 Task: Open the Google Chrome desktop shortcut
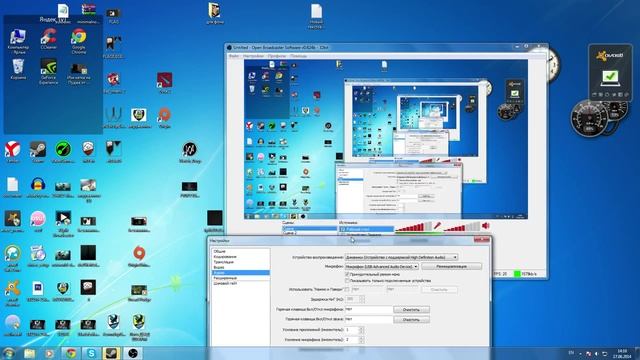point(79,41)
